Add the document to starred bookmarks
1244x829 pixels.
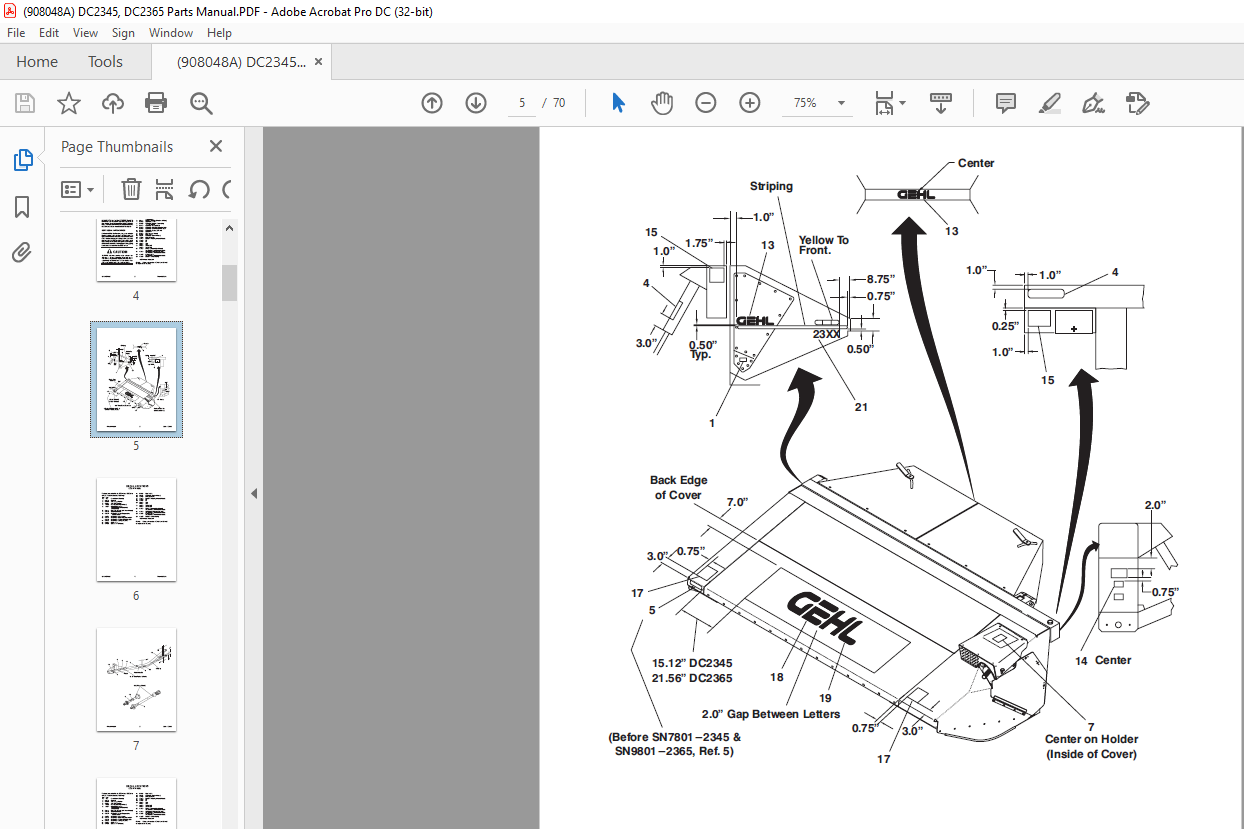point(69,103)
